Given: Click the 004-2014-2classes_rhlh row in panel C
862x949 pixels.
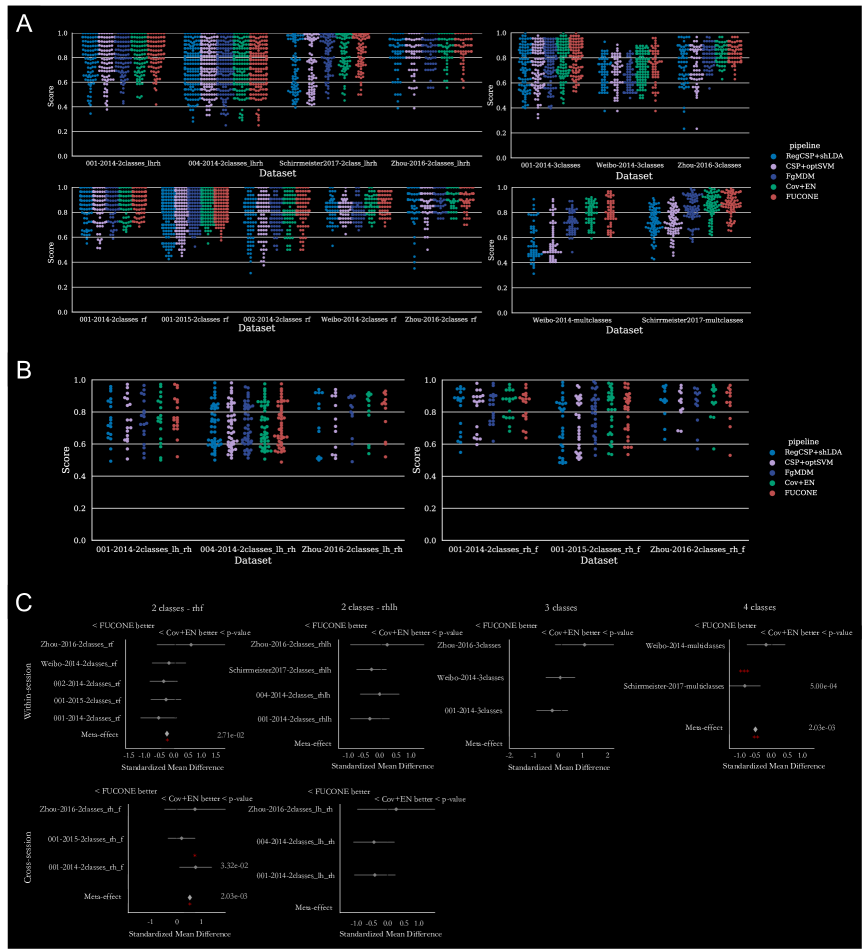Looking at the screenshot, I should point(293,695).
